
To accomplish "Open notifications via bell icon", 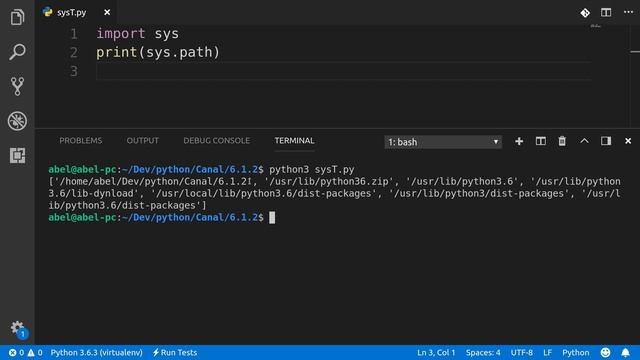I will [625, 353].
